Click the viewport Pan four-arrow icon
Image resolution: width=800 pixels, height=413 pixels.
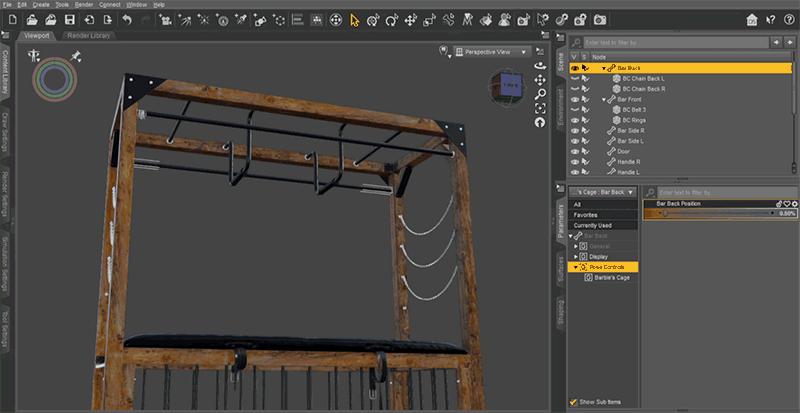(540, 80)
